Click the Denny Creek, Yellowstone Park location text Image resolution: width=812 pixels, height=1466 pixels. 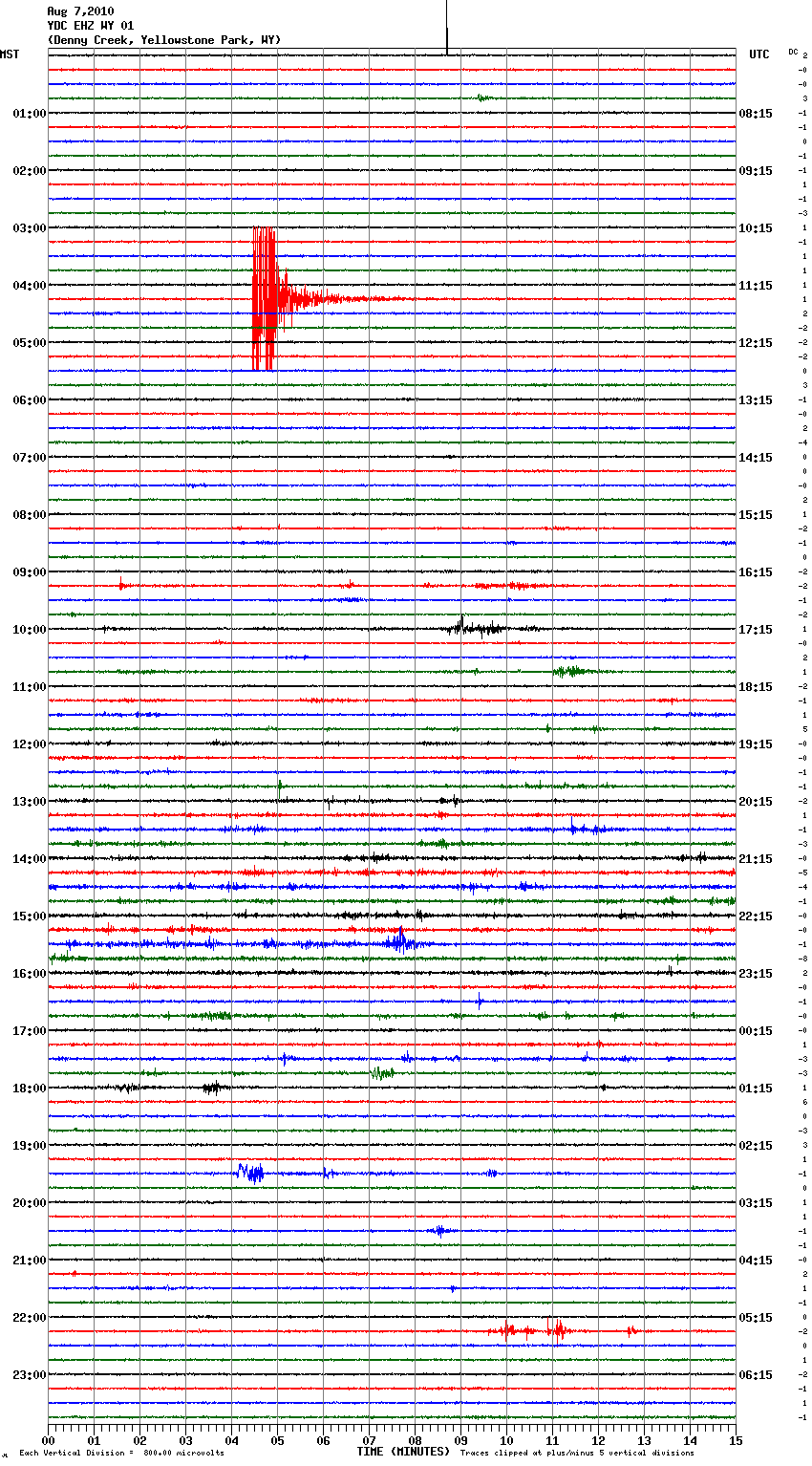[x=163, y=40]
